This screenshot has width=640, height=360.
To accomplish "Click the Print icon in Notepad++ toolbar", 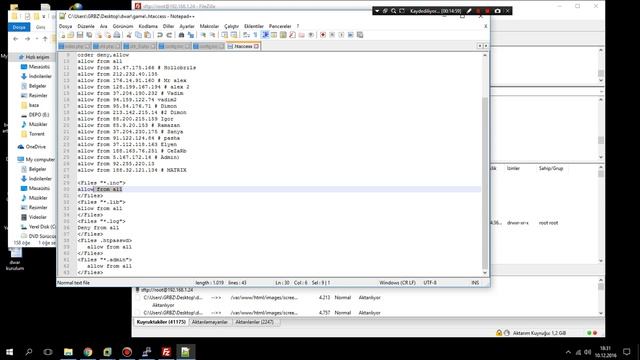I will click(117, 35).
